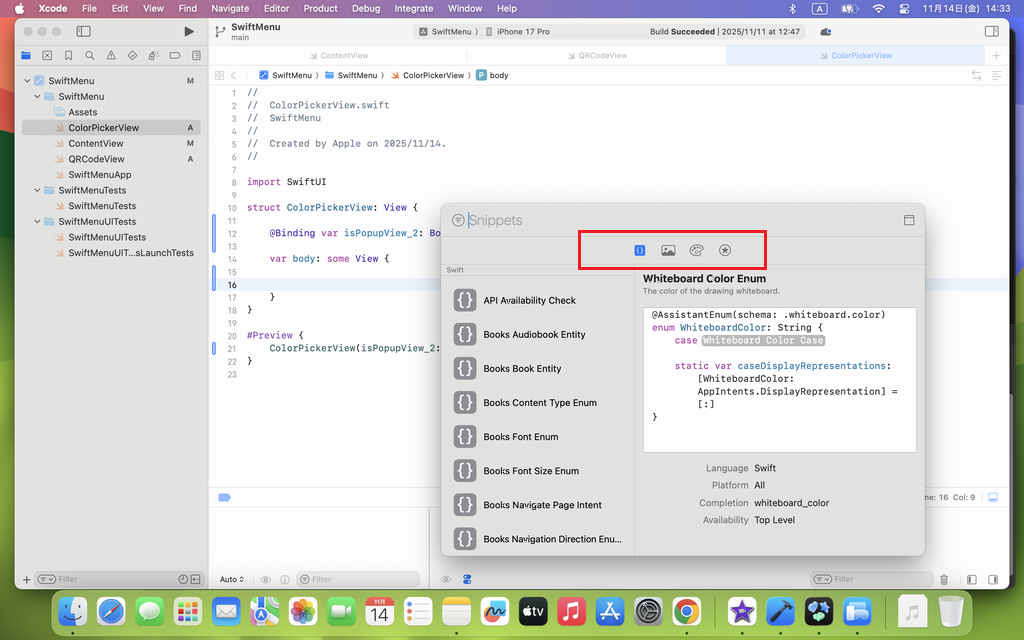This screenshot has width=1024, height=640.
Task: Select Books Audiobook Entity snippet
Action: [x=534, y=334]
